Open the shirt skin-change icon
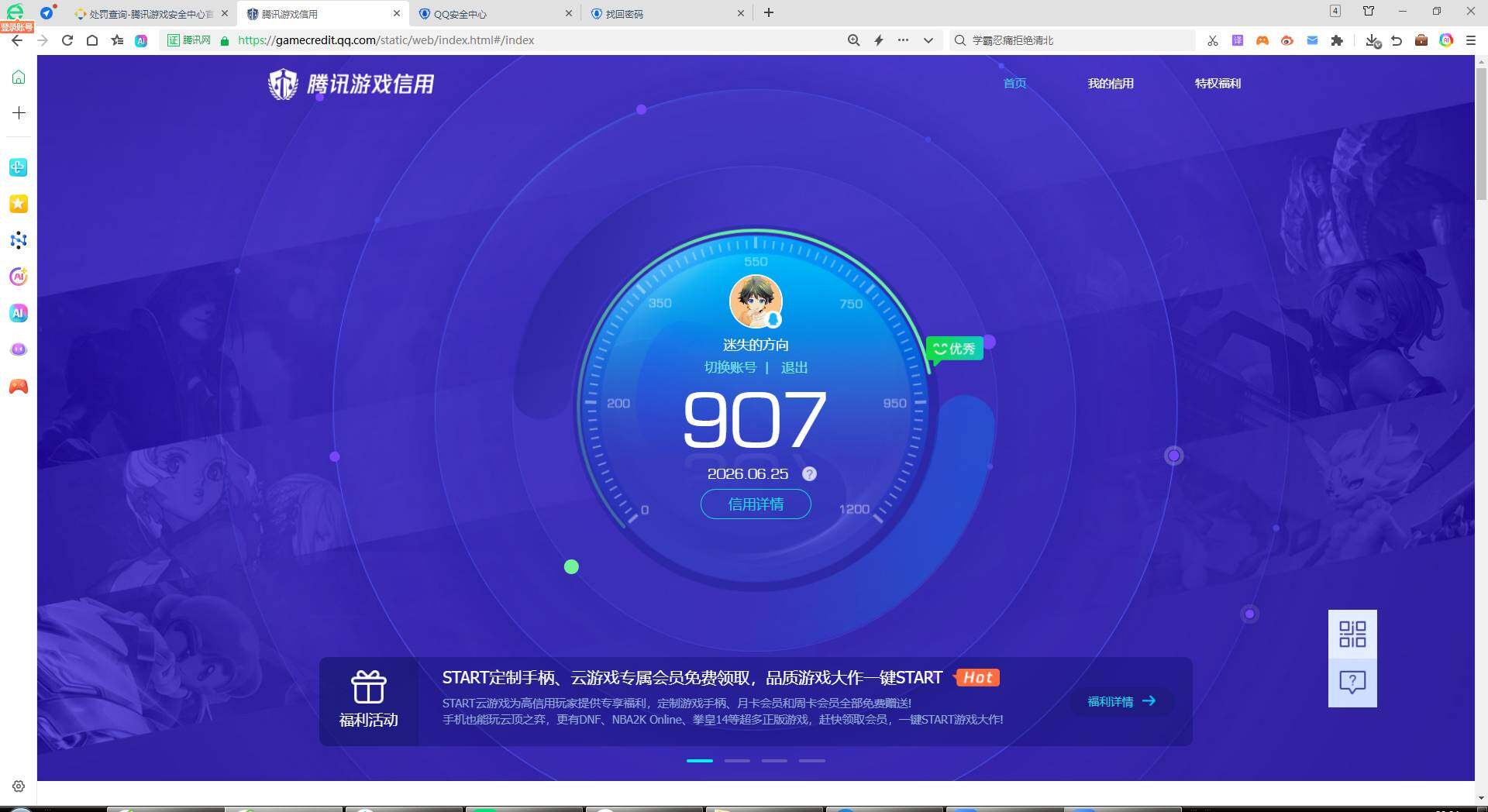This screenshot has width=1488, height=812. click(1369, 11)
